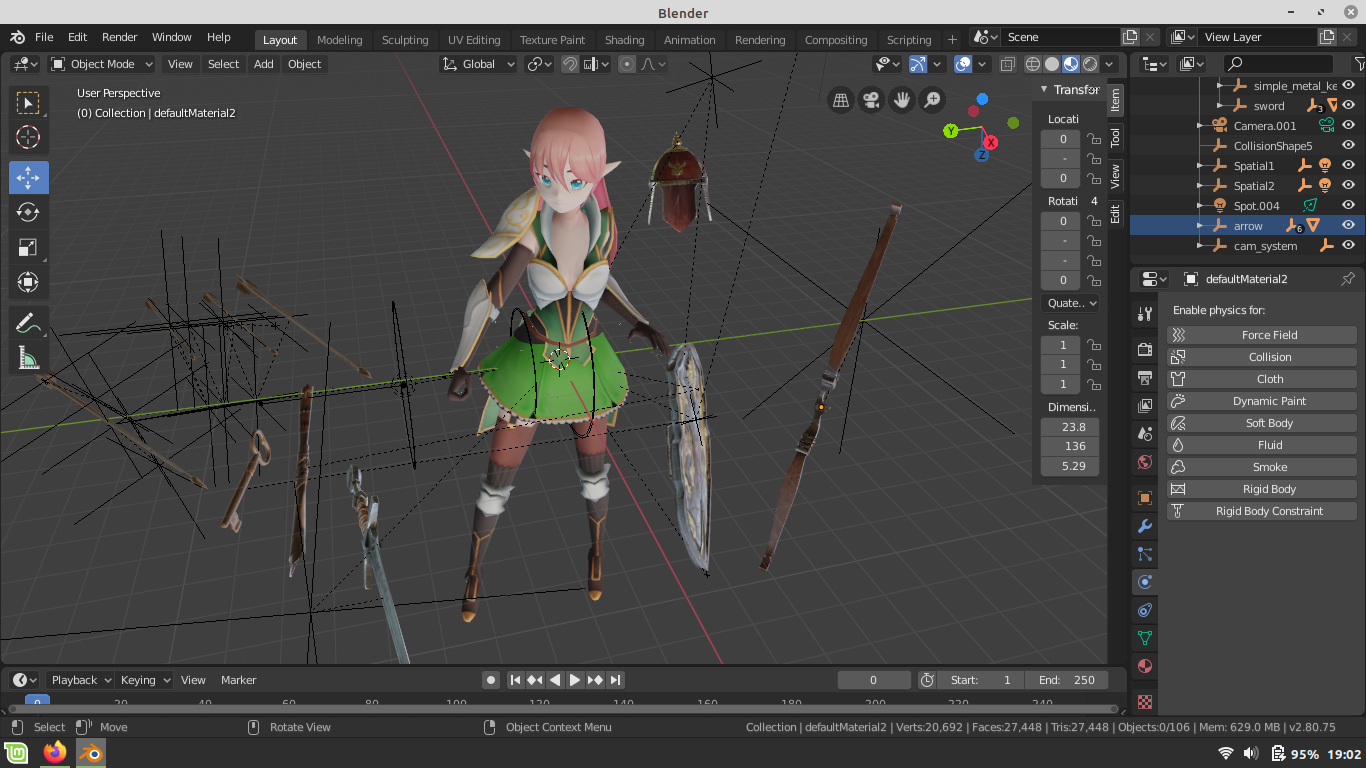Open the Global transform orientation dropdown
Viewport: 1366px width, 768px height.
pos(479,64)
